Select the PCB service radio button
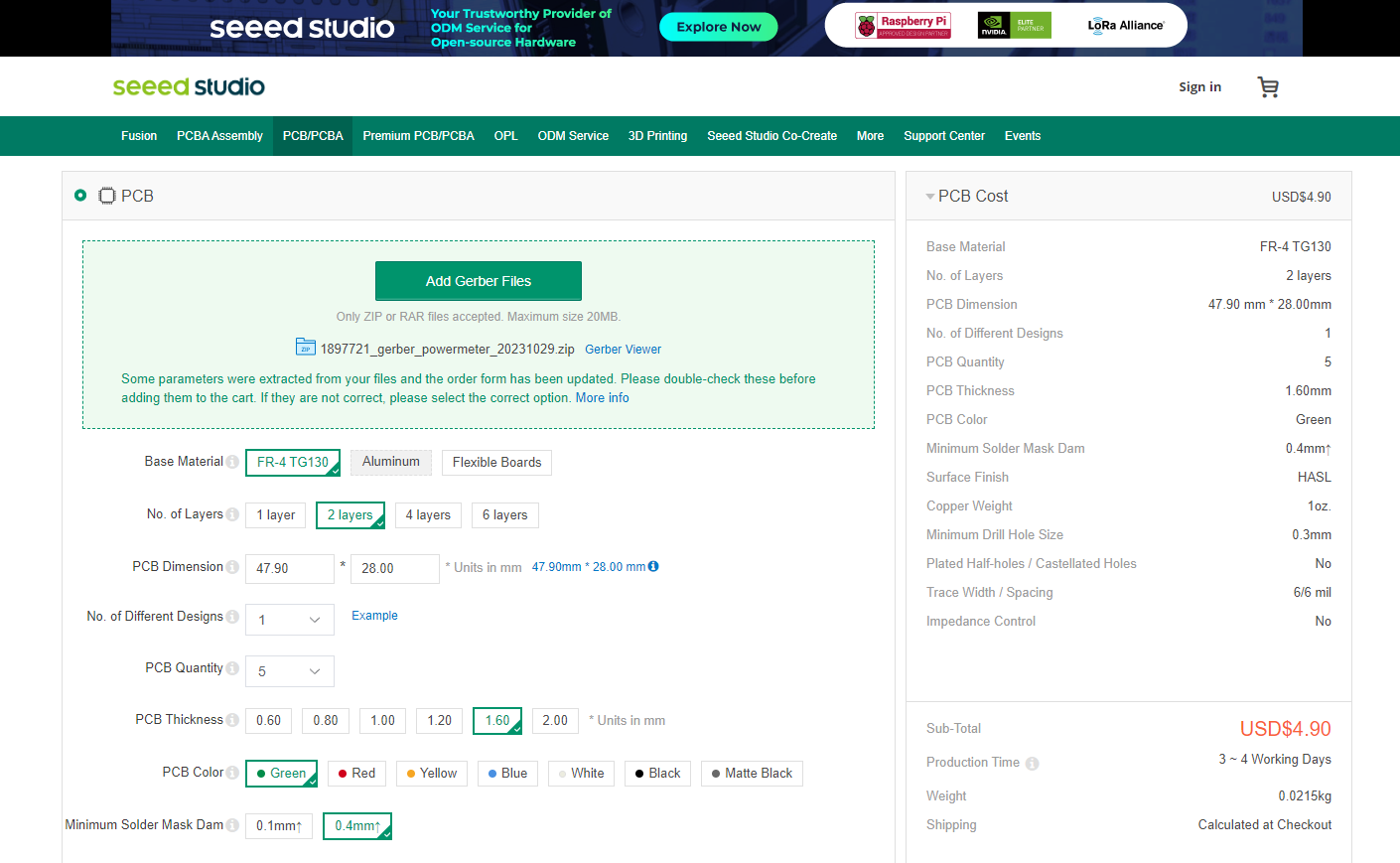 pyautogui.click(x=80, y=196)
